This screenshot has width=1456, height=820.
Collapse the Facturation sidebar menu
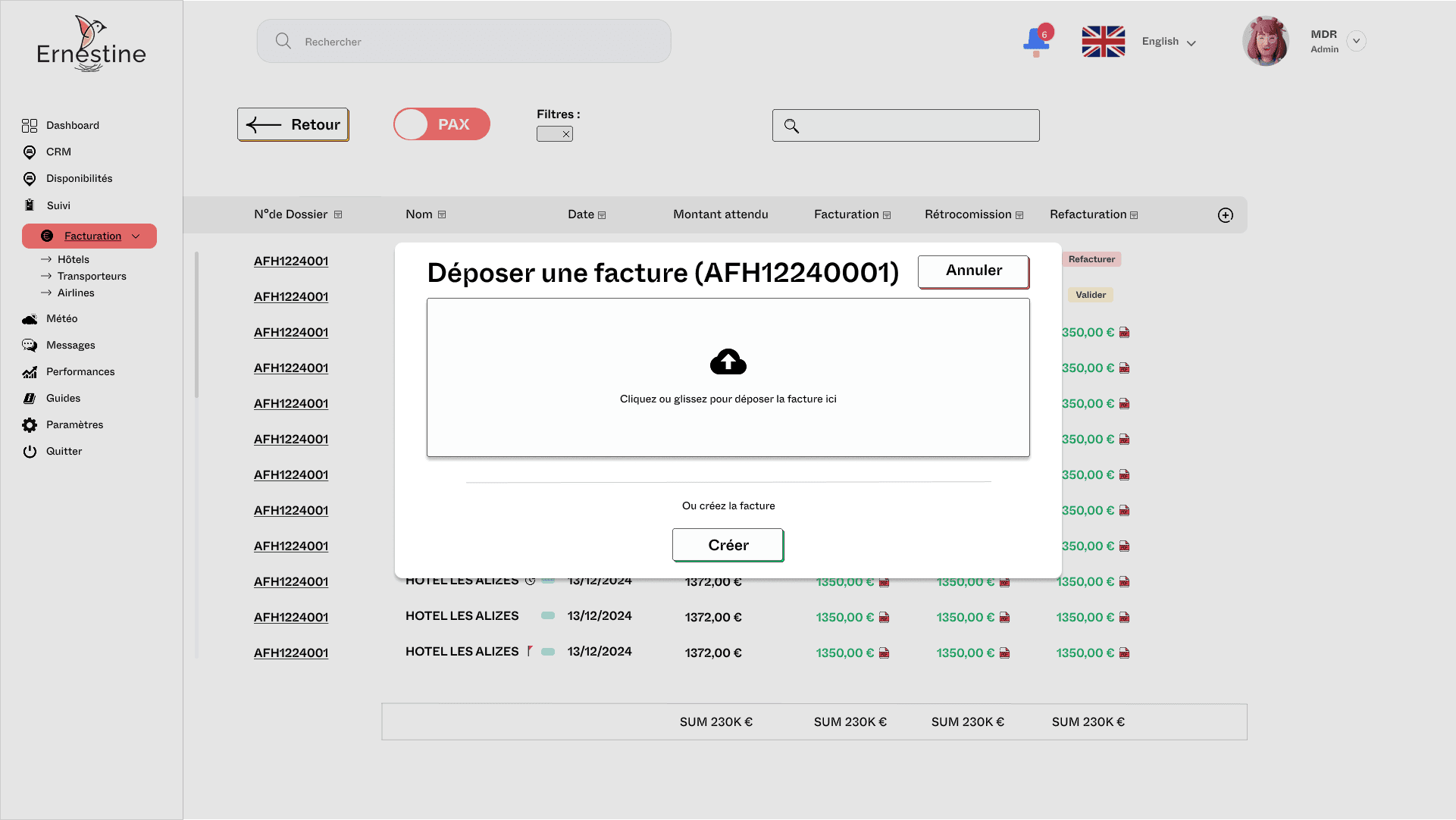click(136, 236)
